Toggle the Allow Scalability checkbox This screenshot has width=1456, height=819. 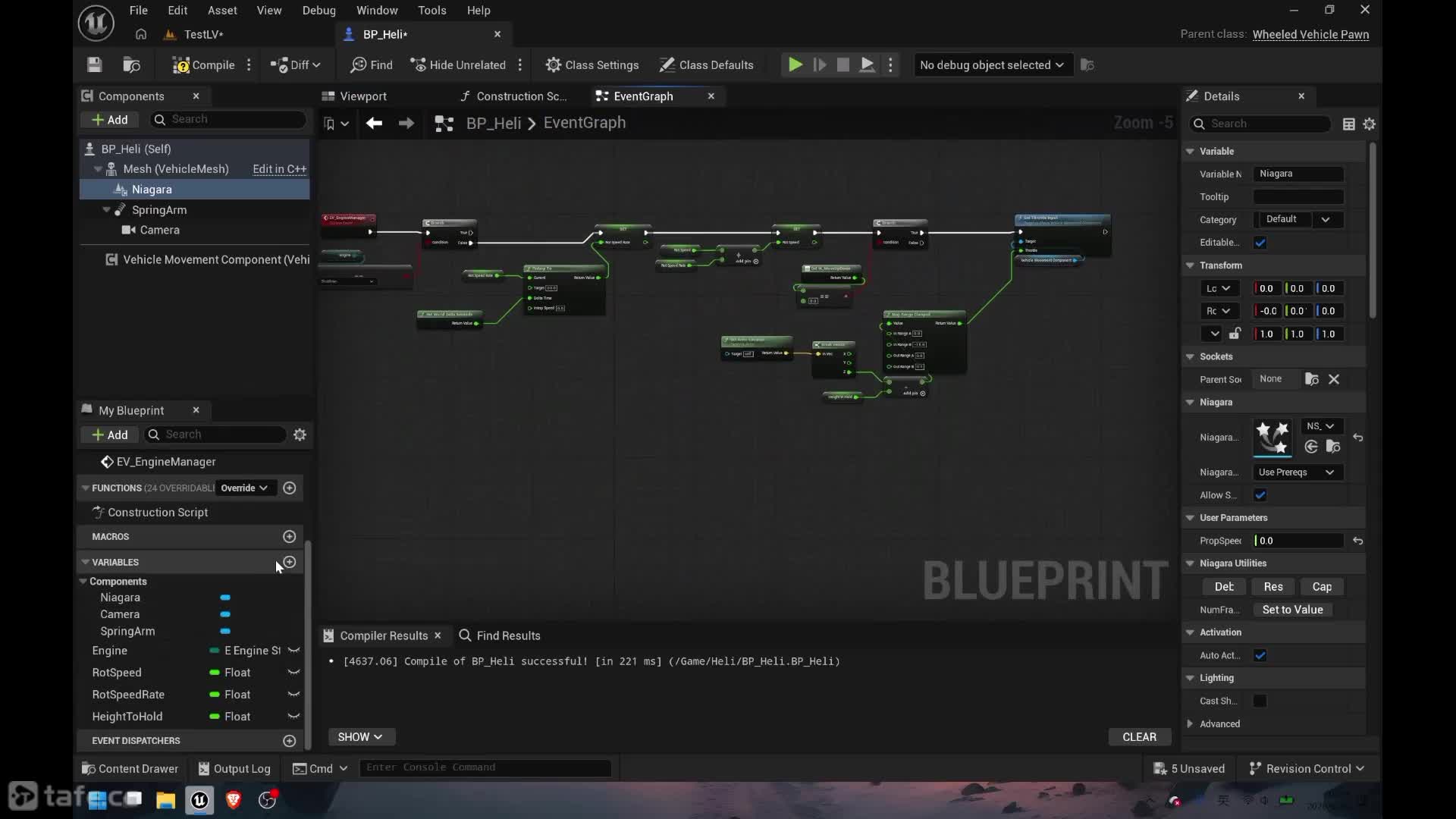[x=1260, y=495]
